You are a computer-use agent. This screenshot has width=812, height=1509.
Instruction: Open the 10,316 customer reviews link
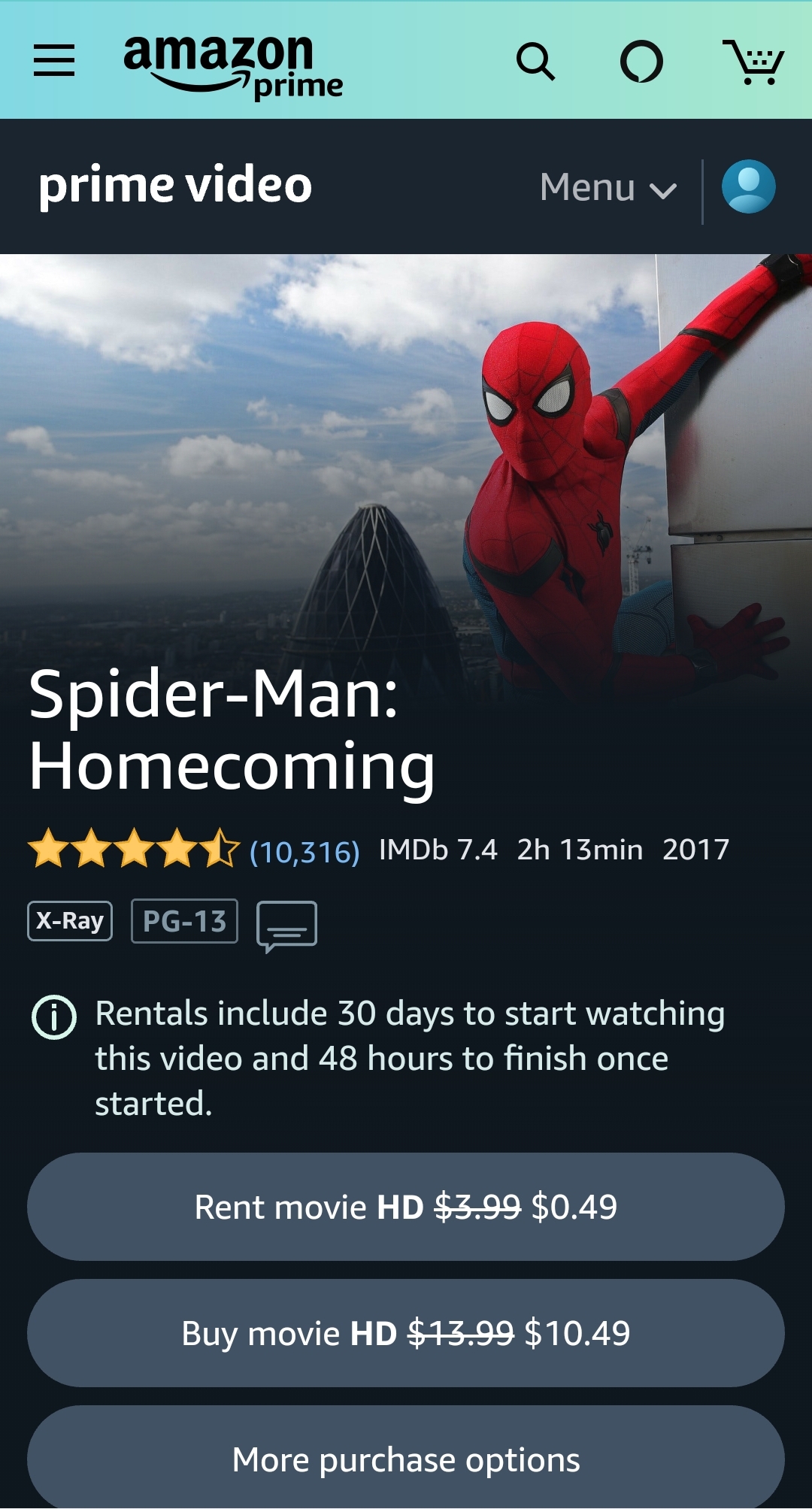304,852
